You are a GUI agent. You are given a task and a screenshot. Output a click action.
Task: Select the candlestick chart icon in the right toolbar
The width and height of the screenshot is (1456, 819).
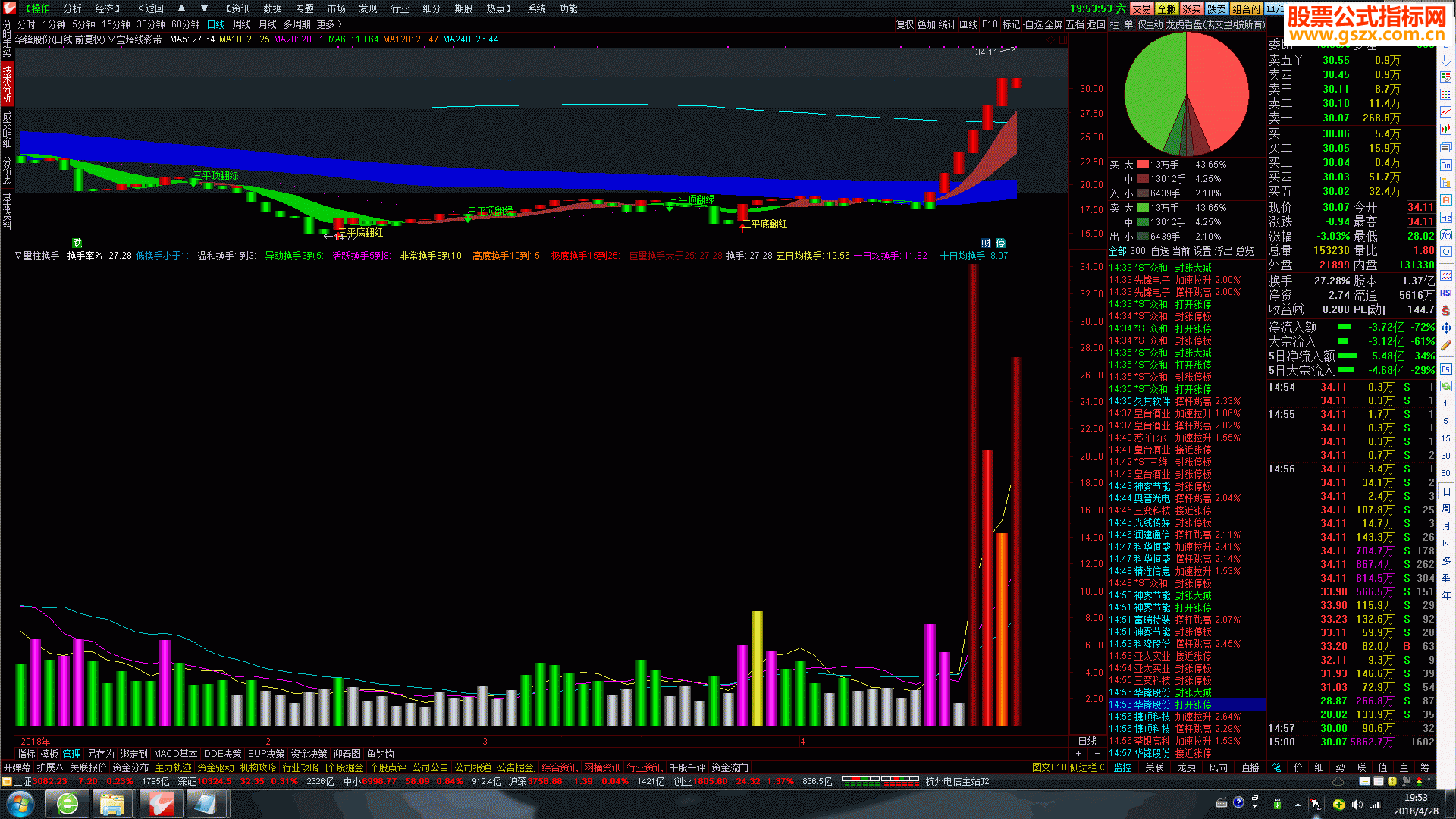click(1446, 130)
